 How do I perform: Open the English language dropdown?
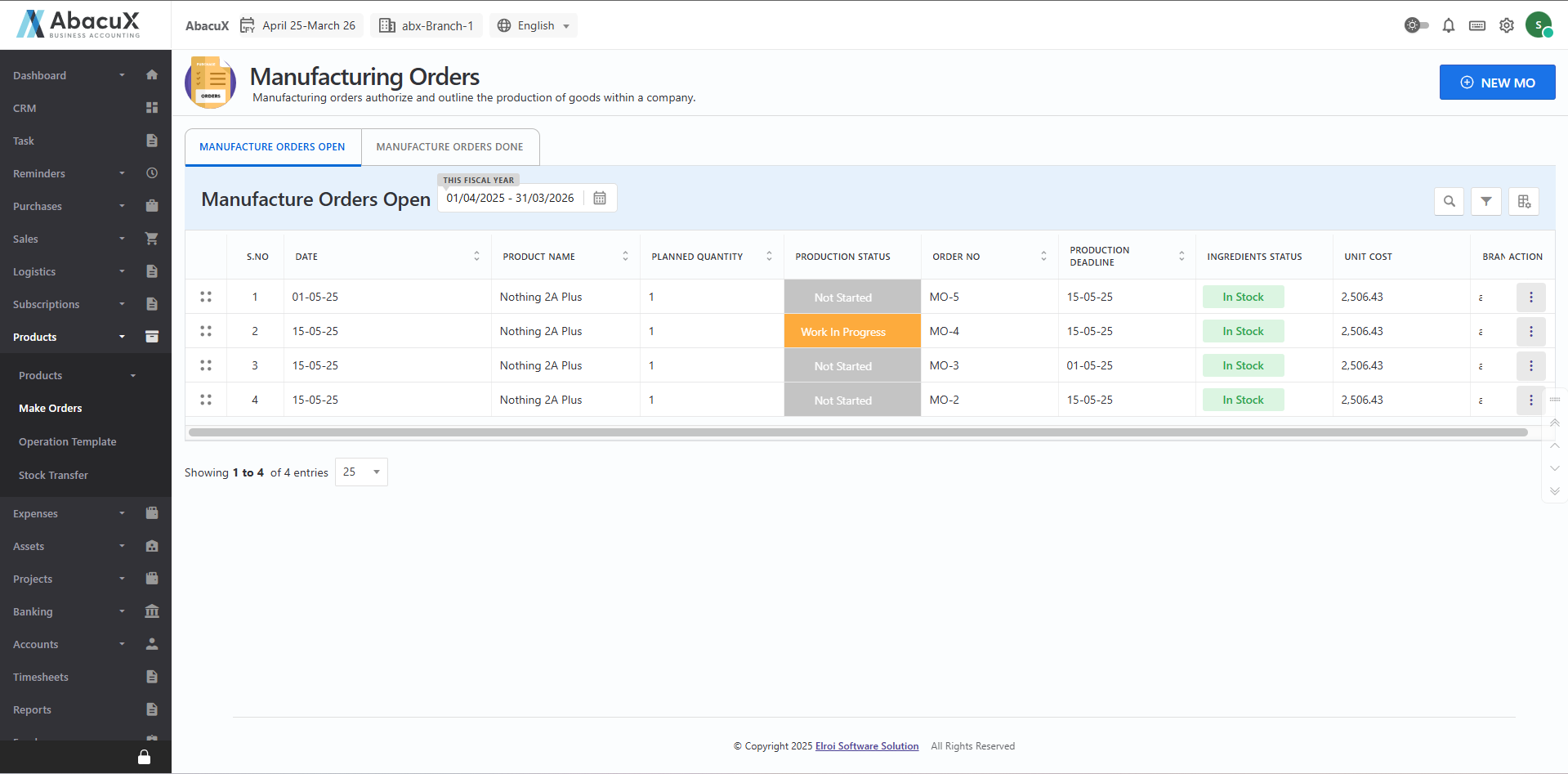point(534,25)
